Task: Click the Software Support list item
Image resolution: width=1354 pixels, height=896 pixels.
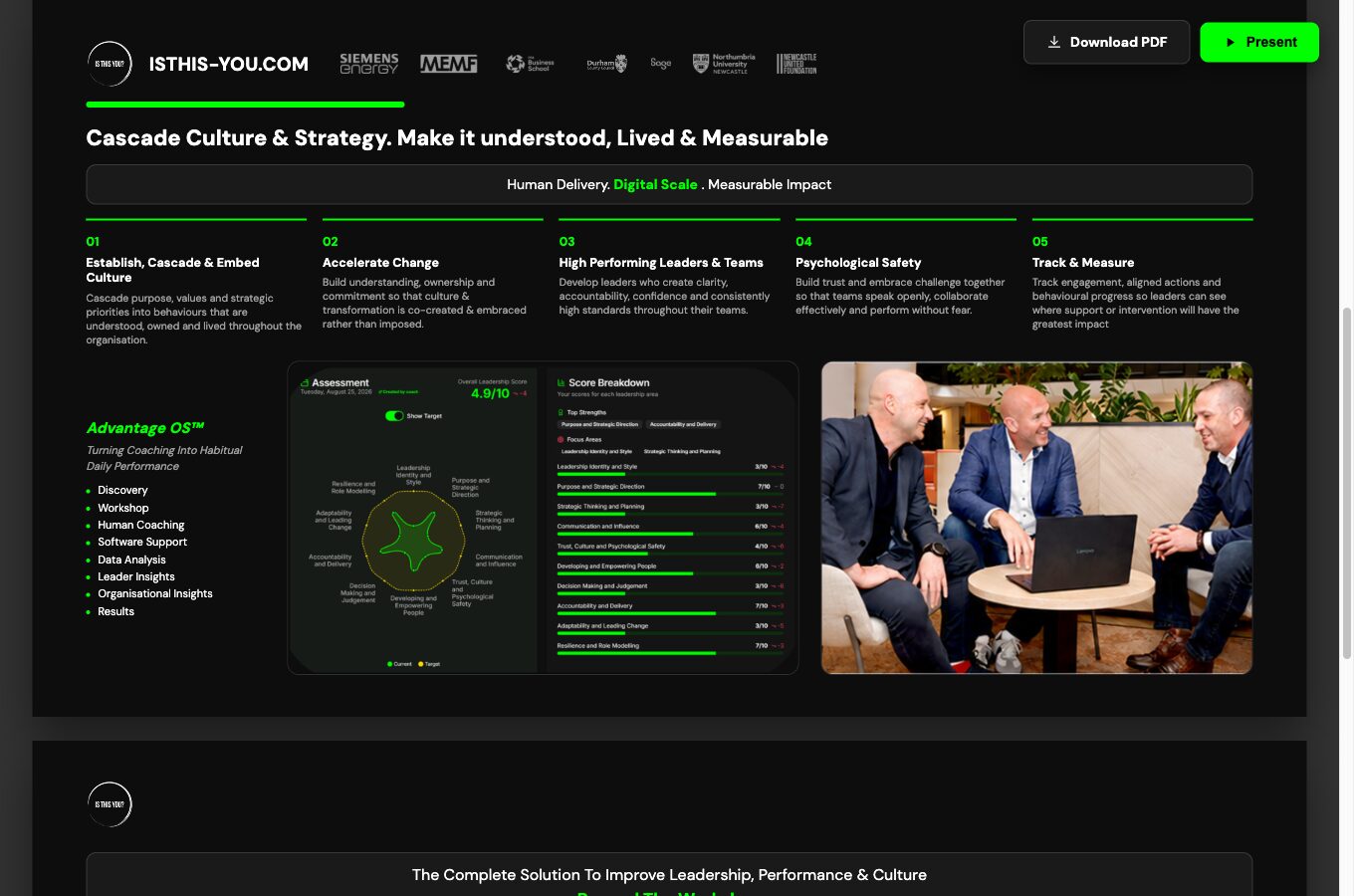Action: [142, 542]
